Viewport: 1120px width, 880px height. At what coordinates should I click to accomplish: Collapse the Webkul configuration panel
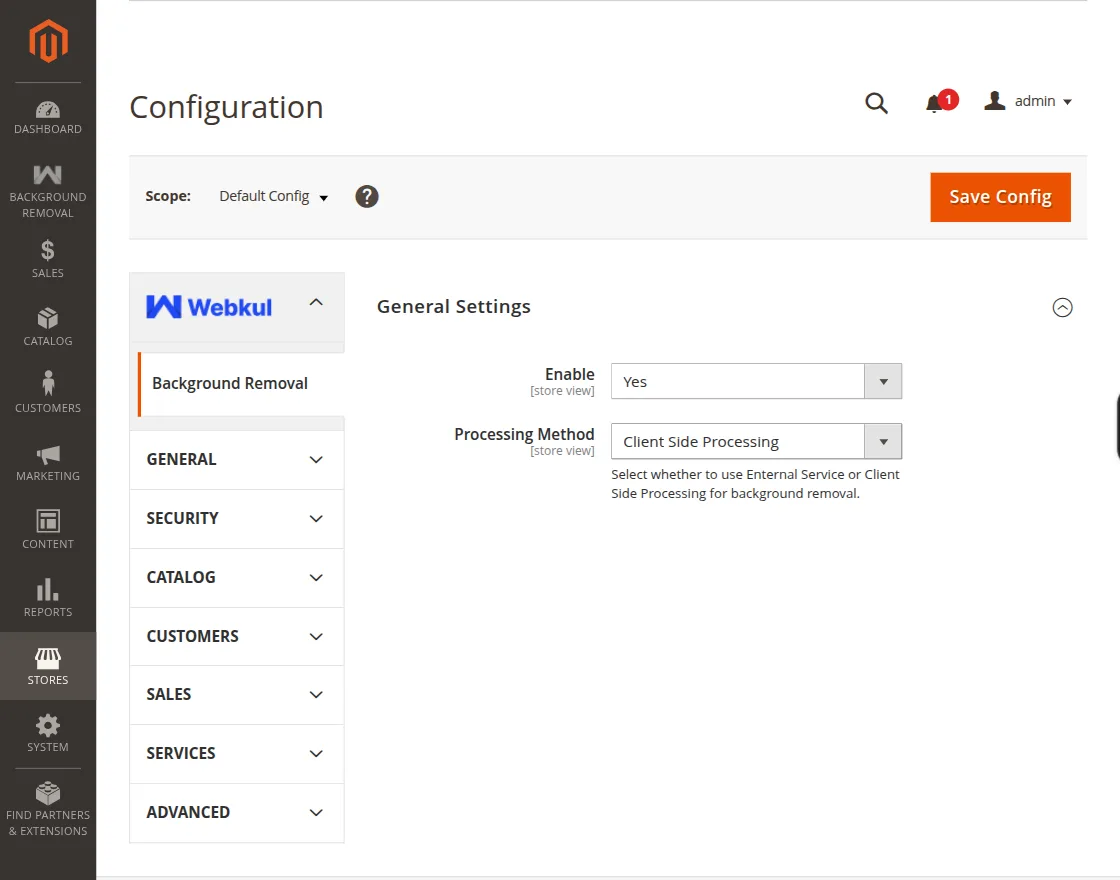pyautogui.click(x=316, y=301)
